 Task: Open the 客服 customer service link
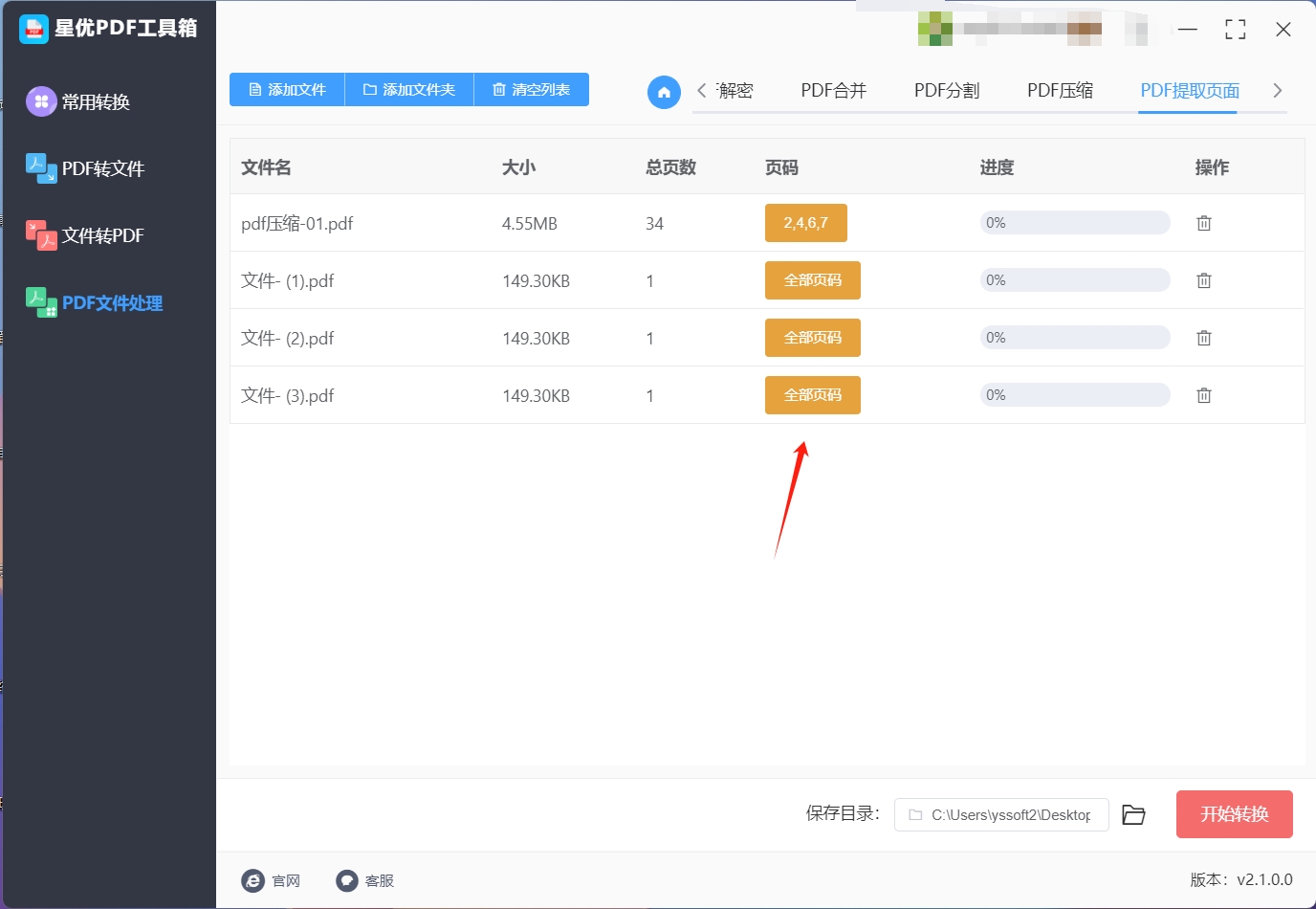tap(365, 880)
